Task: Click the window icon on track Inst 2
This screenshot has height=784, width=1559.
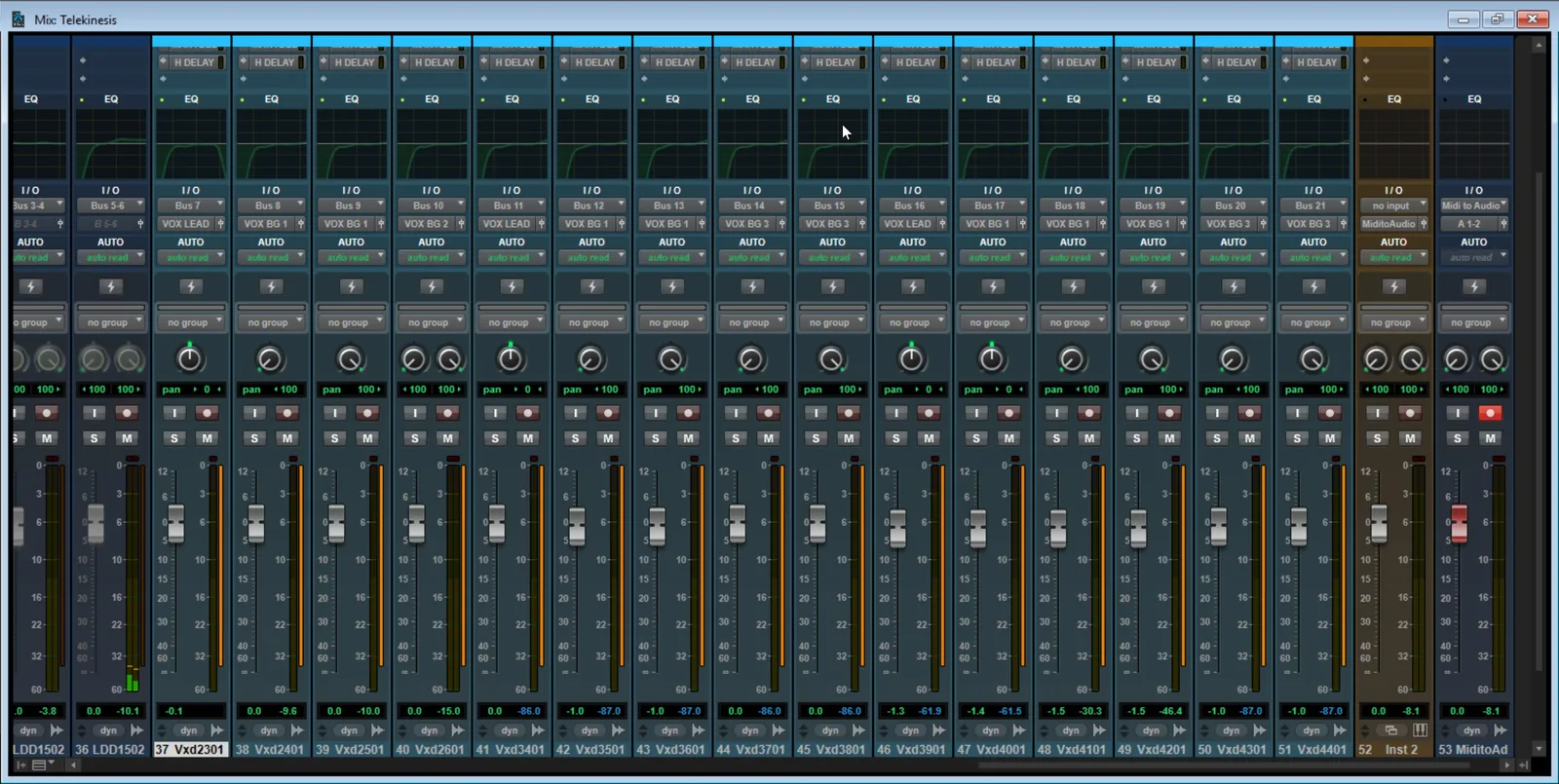Action: click(1391, 730)
